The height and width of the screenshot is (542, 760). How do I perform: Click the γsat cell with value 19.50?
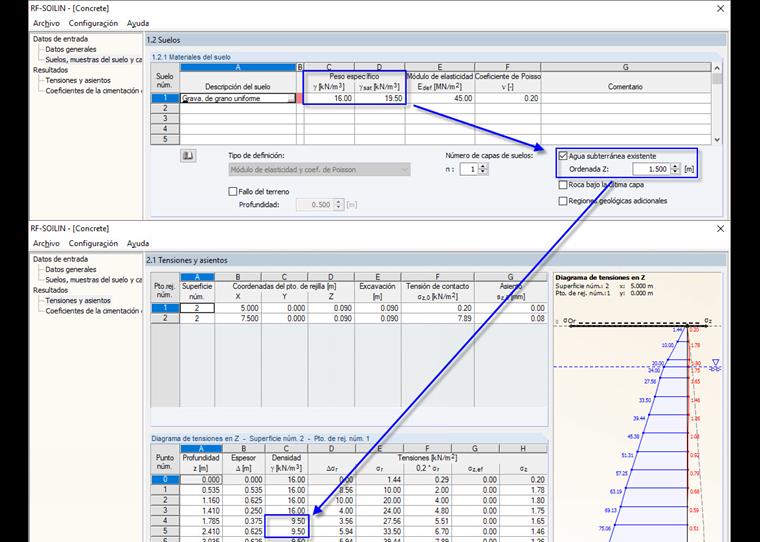[380, 98]
